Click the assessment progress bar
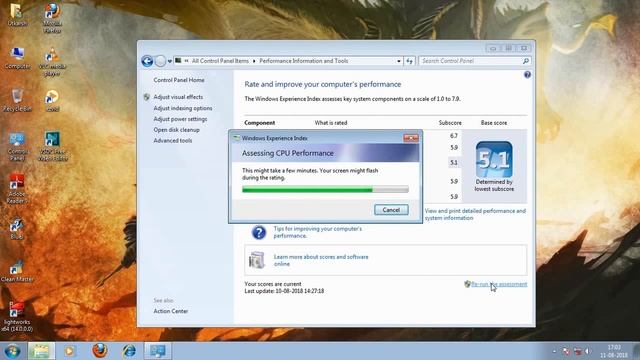This screenshot has height=360, width=640. pyautogui.click(x=325, y=189)
